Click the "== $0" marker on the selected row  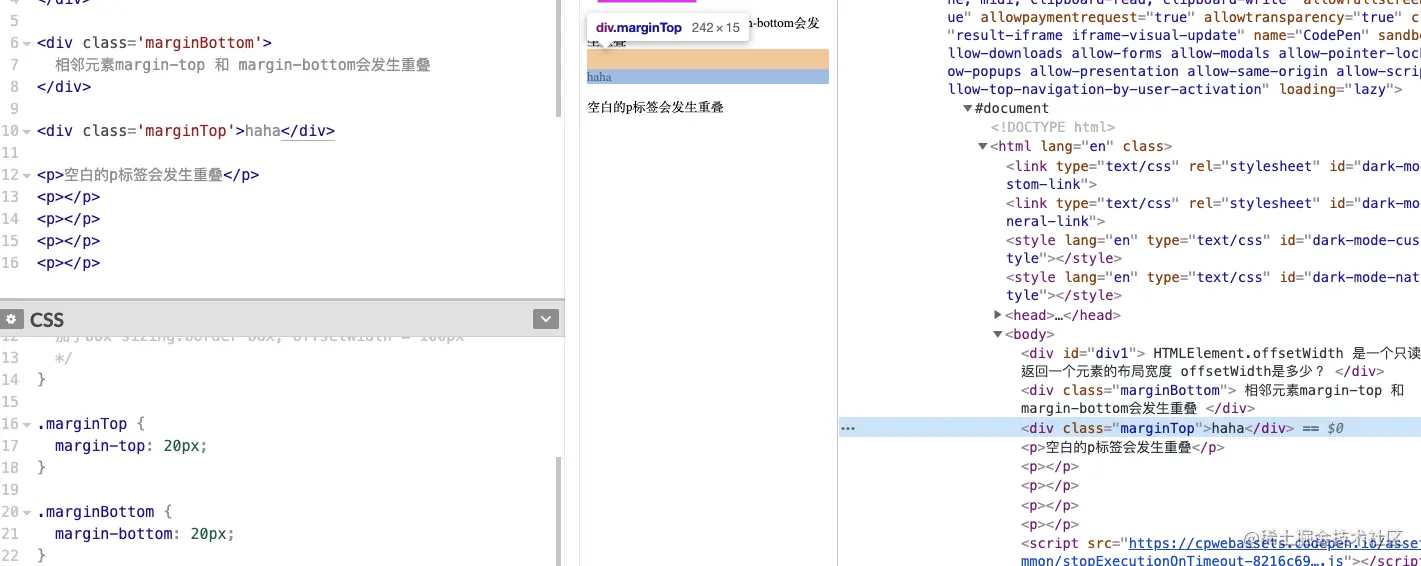coord(1323,428)
